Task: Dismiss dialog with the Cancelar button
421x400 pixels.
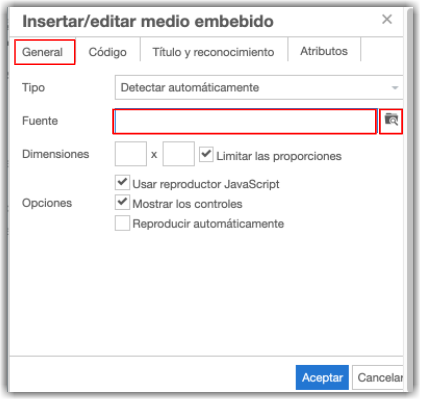Action: pos(378,377)
